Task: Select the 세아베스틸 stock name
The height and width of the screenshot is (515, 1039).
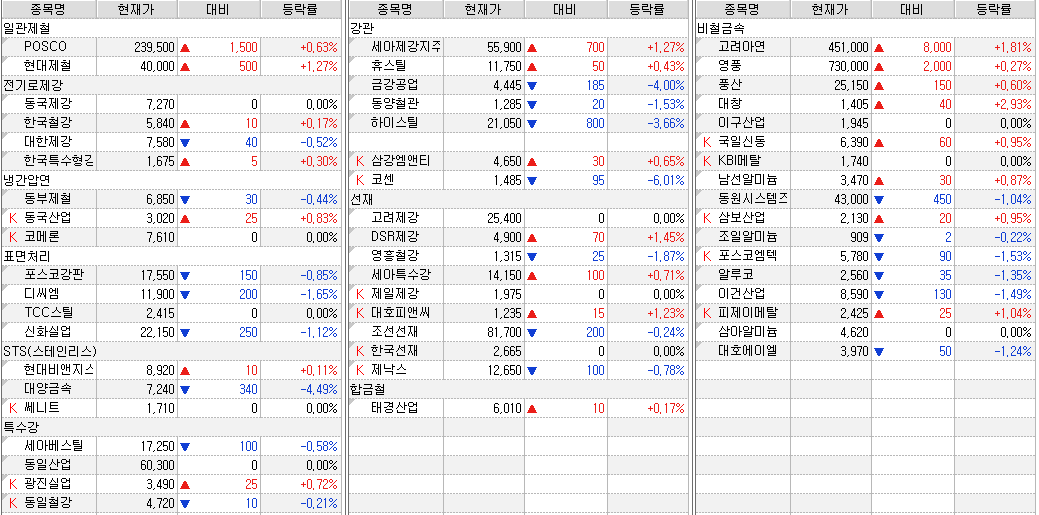Action: (54, 446)
